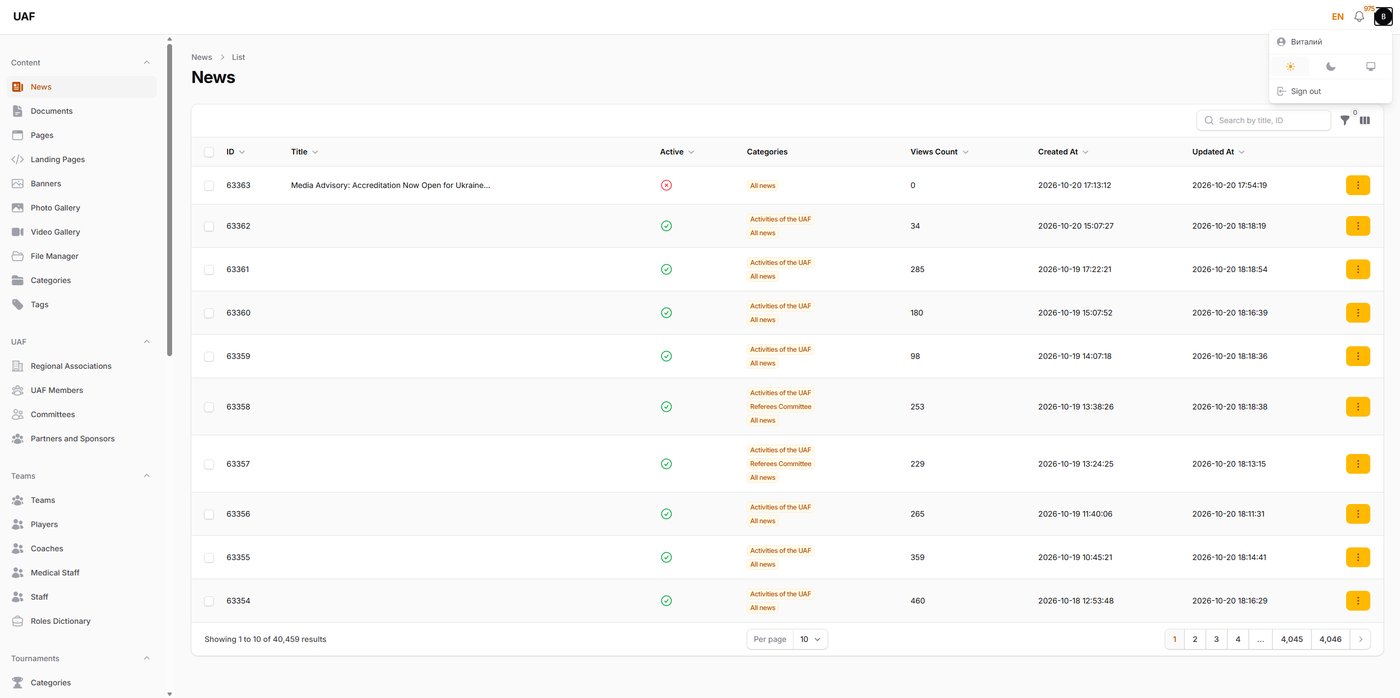Click the UAF logo in header
The width and height of the screenshot is (1400, 698).
(x=24, y=17)
